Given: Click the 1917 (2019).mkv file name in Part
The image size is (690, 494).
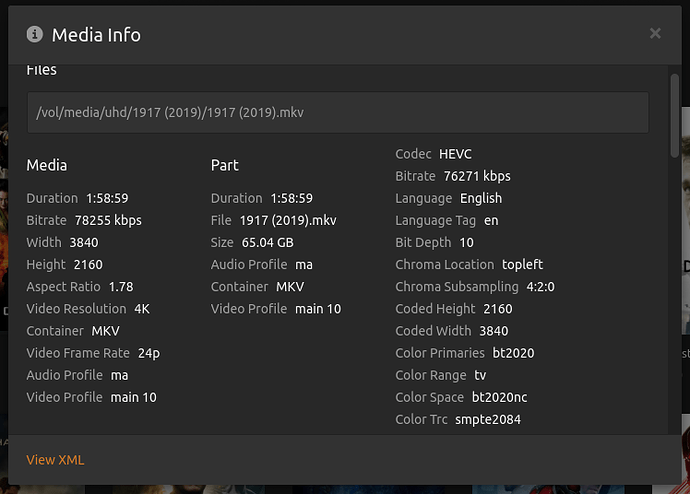Looking at the screenshot, I should 288,220.
